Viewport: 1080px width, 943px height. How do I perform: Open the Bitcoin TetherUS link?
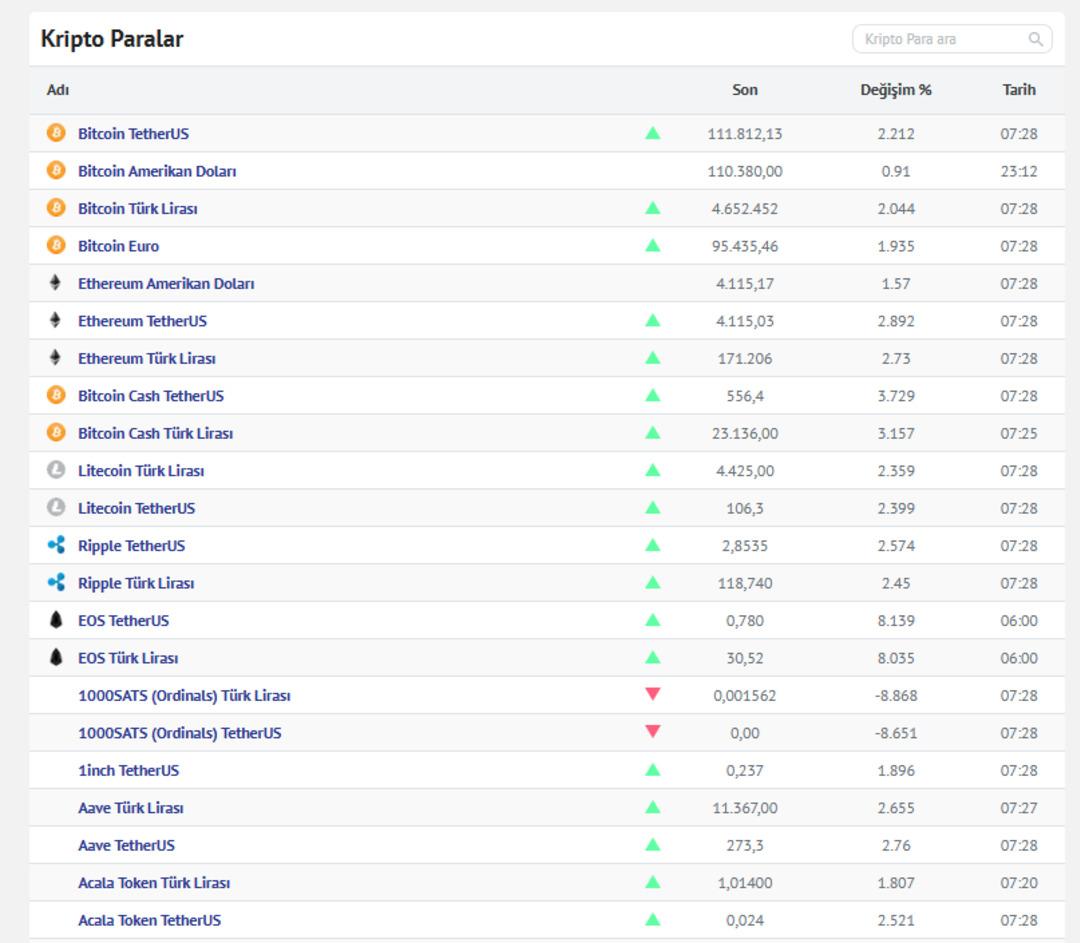[134, 134]
